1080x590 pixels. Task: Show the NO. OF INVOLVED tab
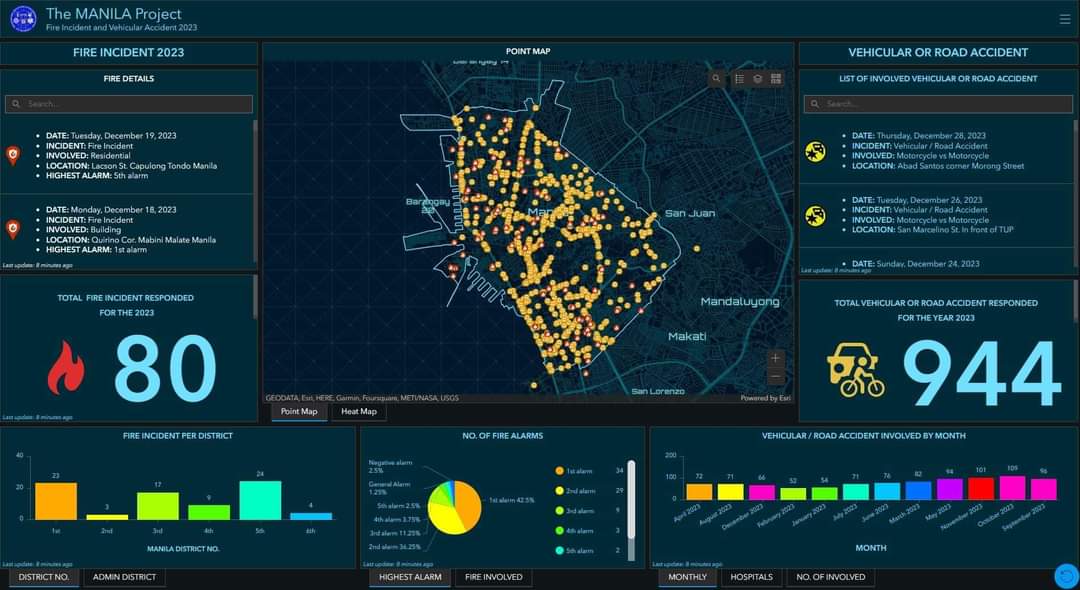(x=830, y=577)
